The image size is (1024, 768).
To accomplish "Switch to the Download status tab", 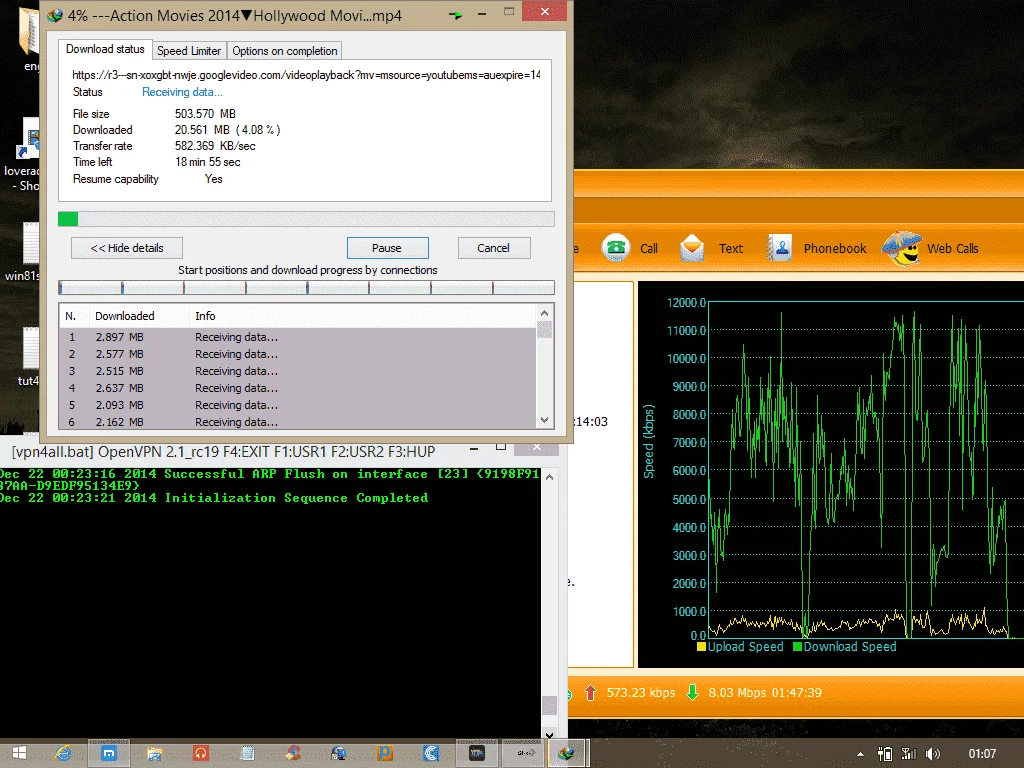I will (105, 49).
